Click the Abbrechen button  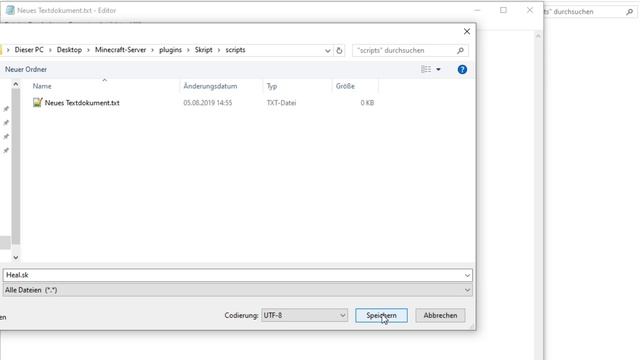tap(440, 316)
